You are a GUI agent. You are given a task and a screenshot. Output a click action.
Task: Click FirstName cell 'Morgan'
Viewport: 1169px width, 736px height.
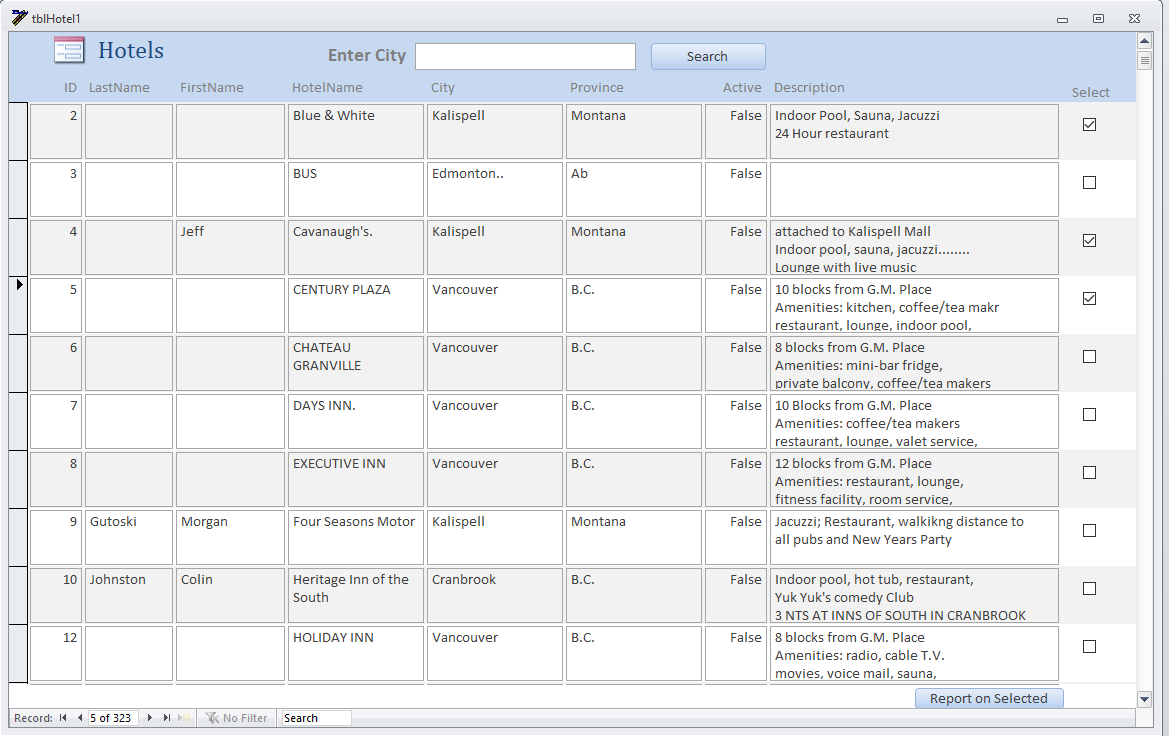(230, 538)
